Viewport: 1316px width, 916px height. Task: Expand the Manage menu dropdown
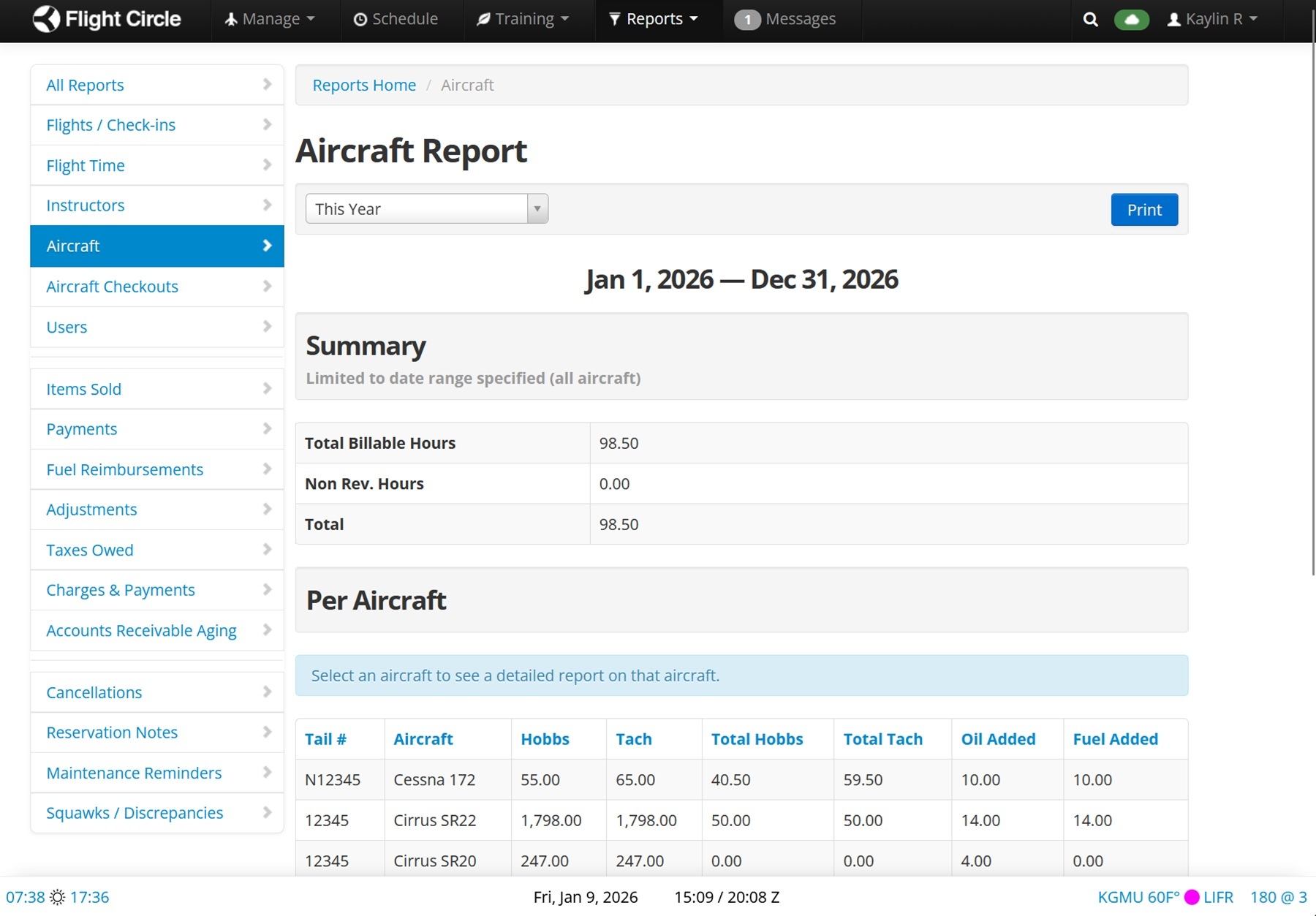point(270,19)
